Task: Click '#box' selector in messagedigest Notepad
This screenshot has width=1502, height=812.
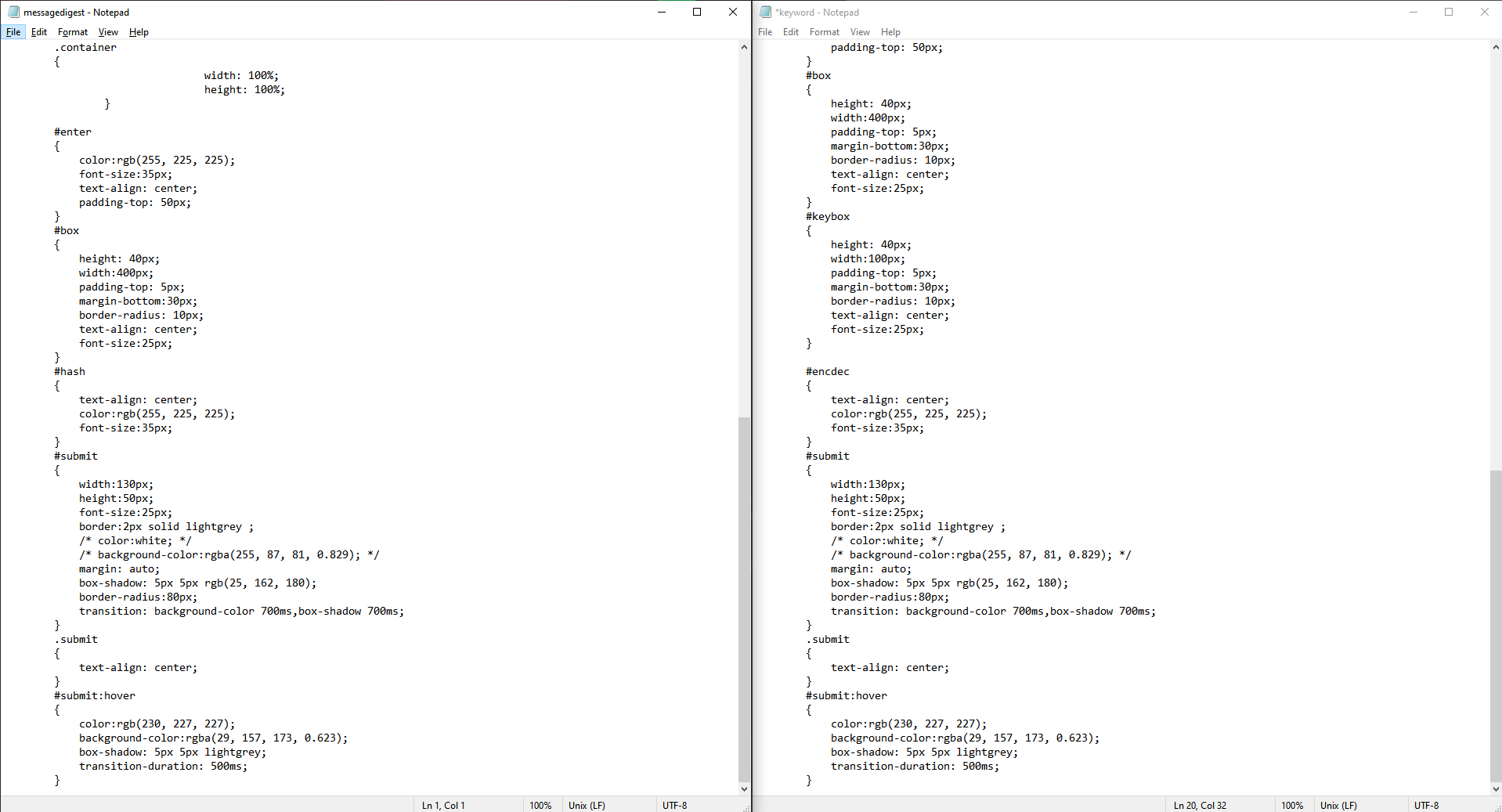Action: [67, 231]
